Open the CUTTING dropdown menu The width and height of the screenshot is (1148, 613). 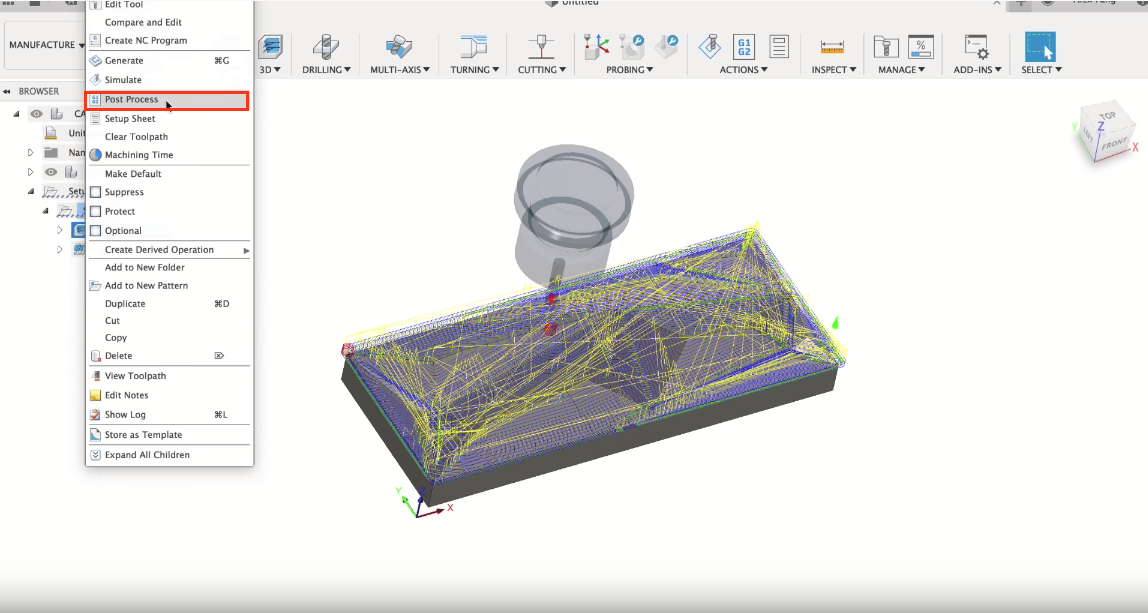(x=542, y=70)
